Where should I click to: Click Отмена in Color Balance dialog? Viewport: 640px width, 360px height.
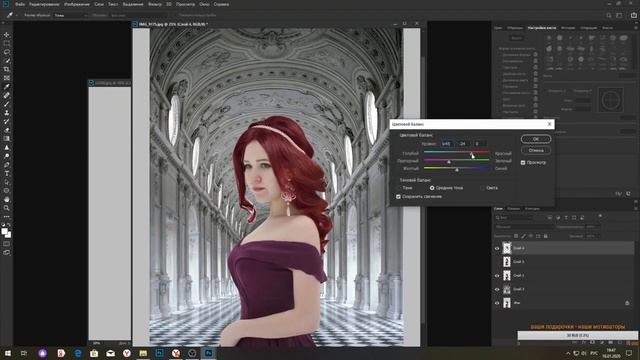click(536, 150)
